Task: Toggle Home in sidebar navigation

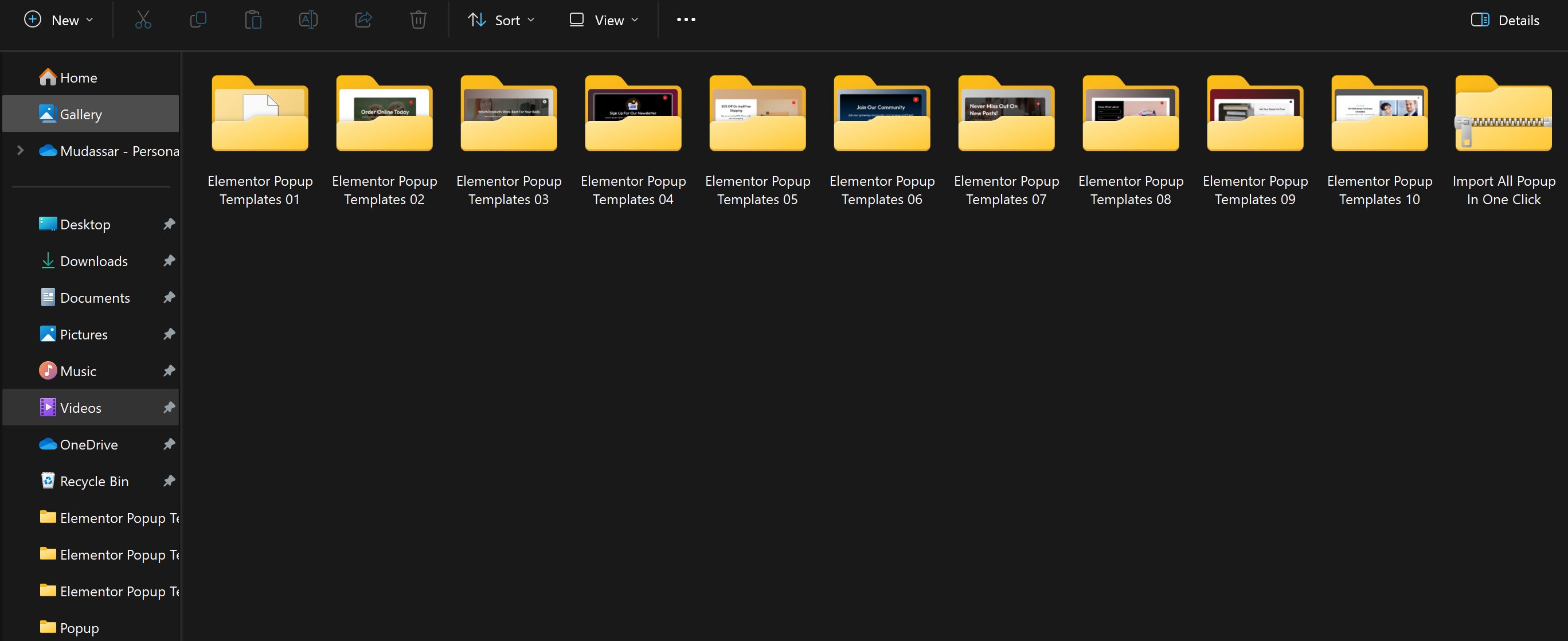Action: pyautogui.click(x=78, y=77)
